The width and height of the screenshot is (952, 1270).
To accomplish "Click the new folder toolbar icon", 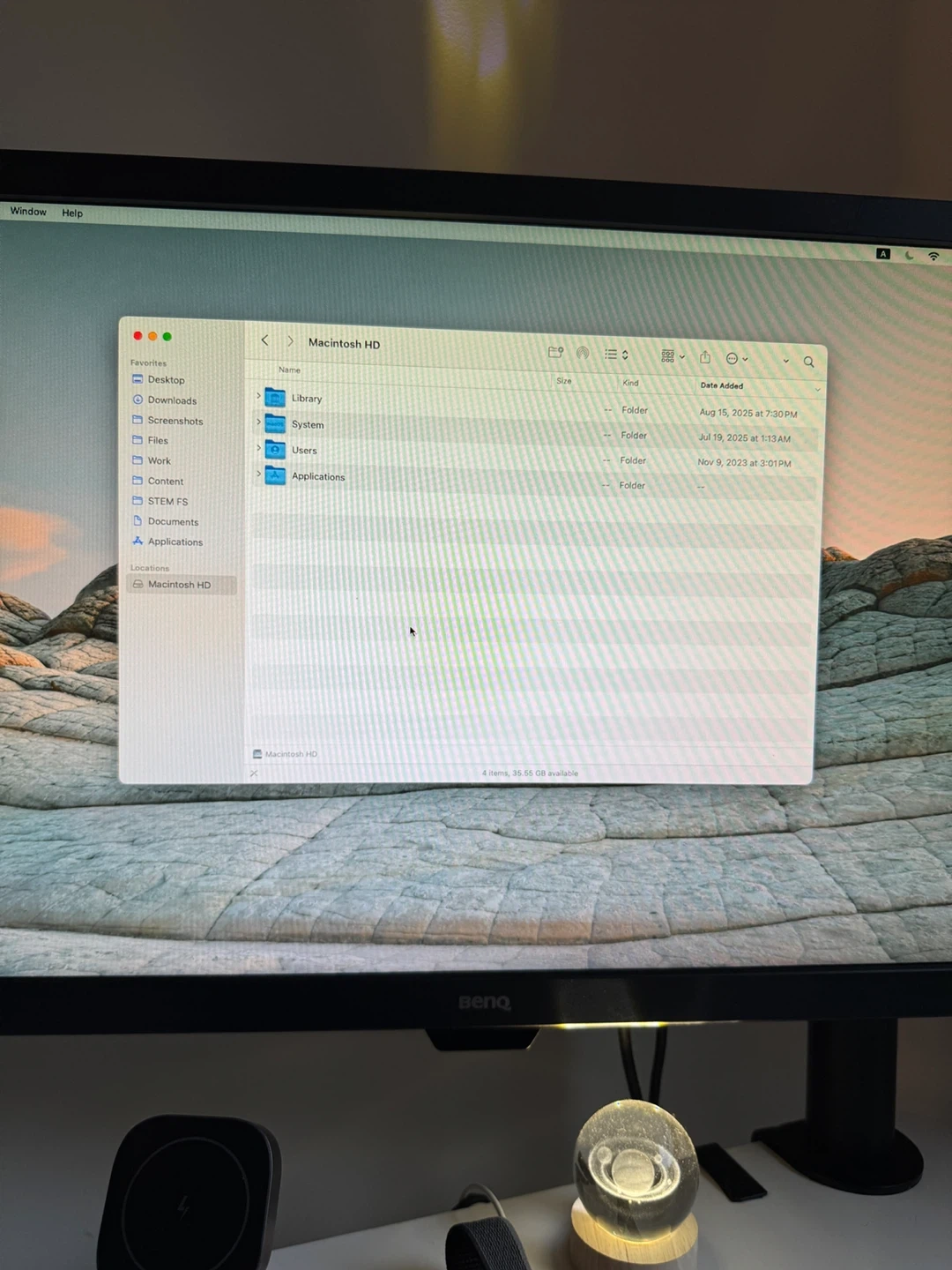I will click(x=555, y=352).
